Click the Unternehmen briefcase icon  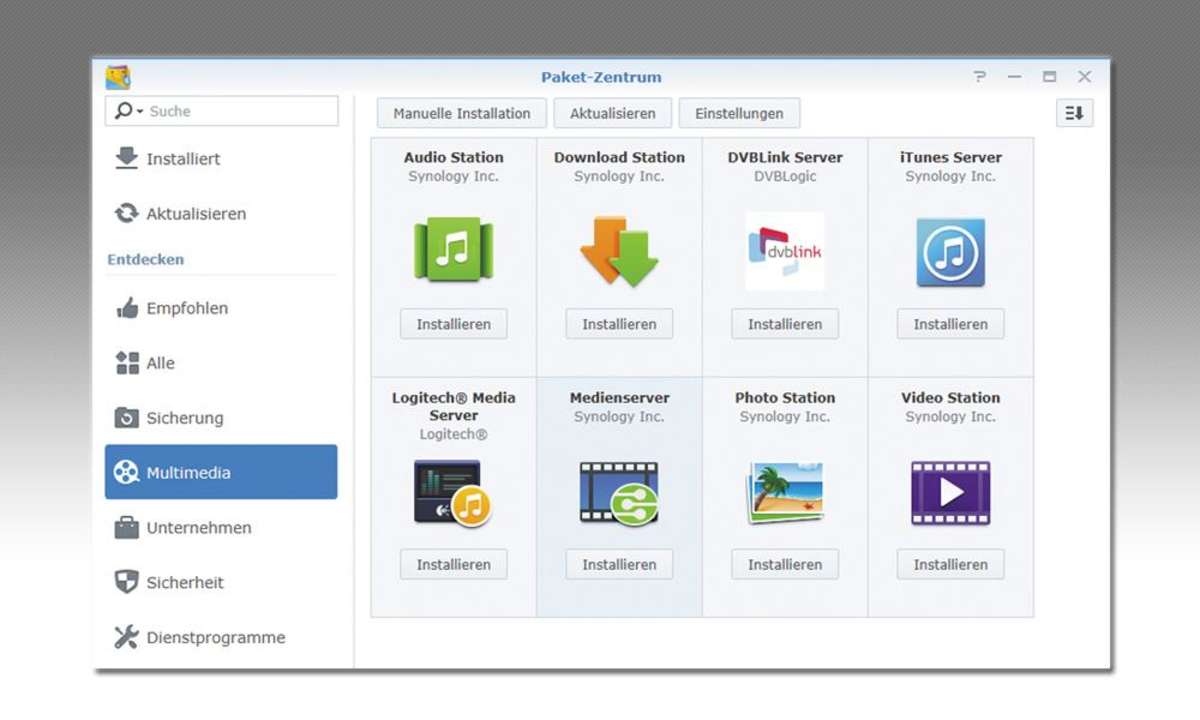click(127, 527)
